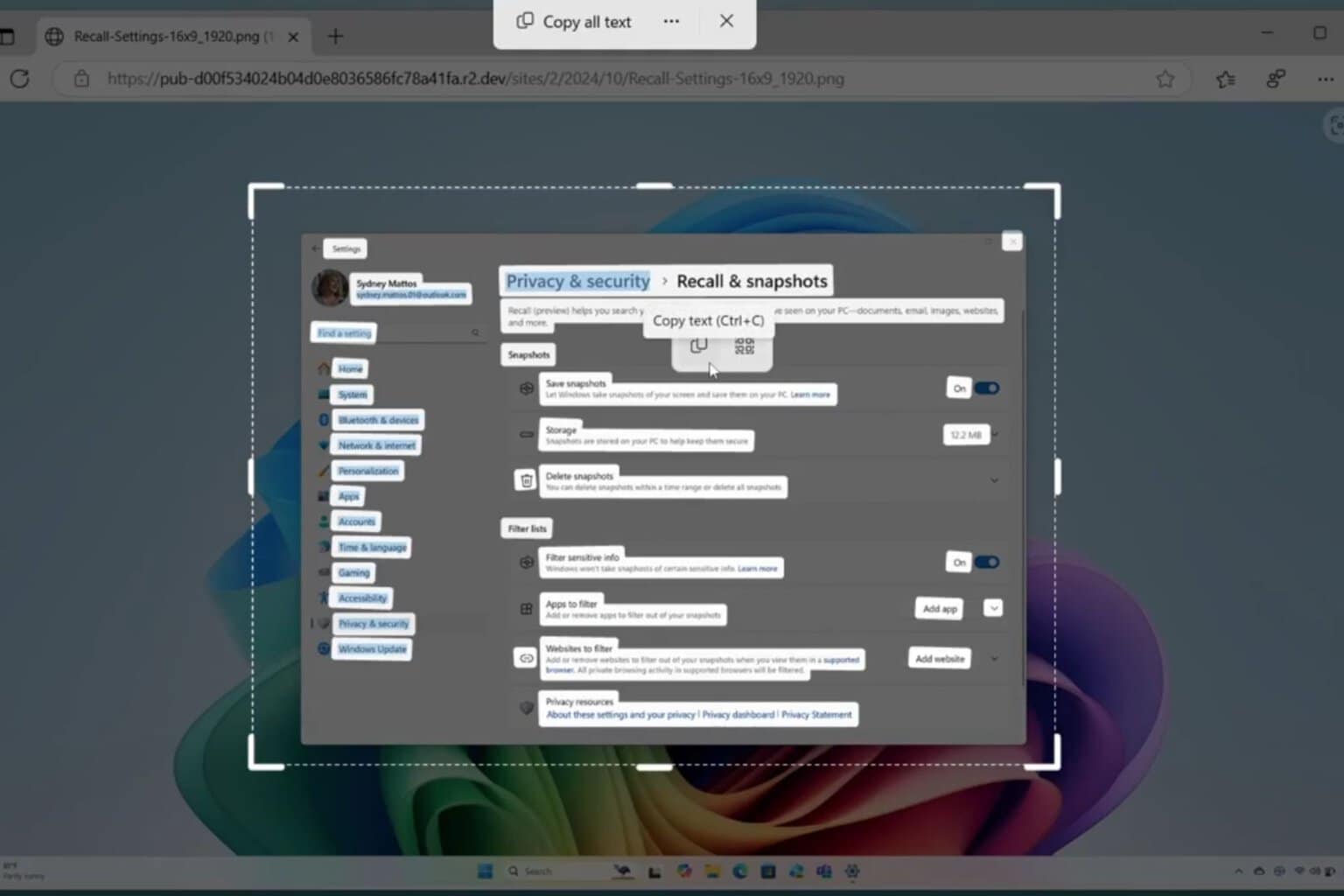Show hidden icons chevron in system tray
Screen dimensions: 1344x896
(x=1238, y=871)
